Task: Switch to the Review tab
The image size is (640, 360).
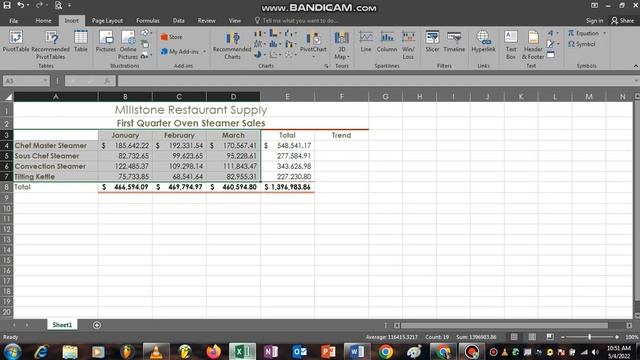Action: coord(207,20)
